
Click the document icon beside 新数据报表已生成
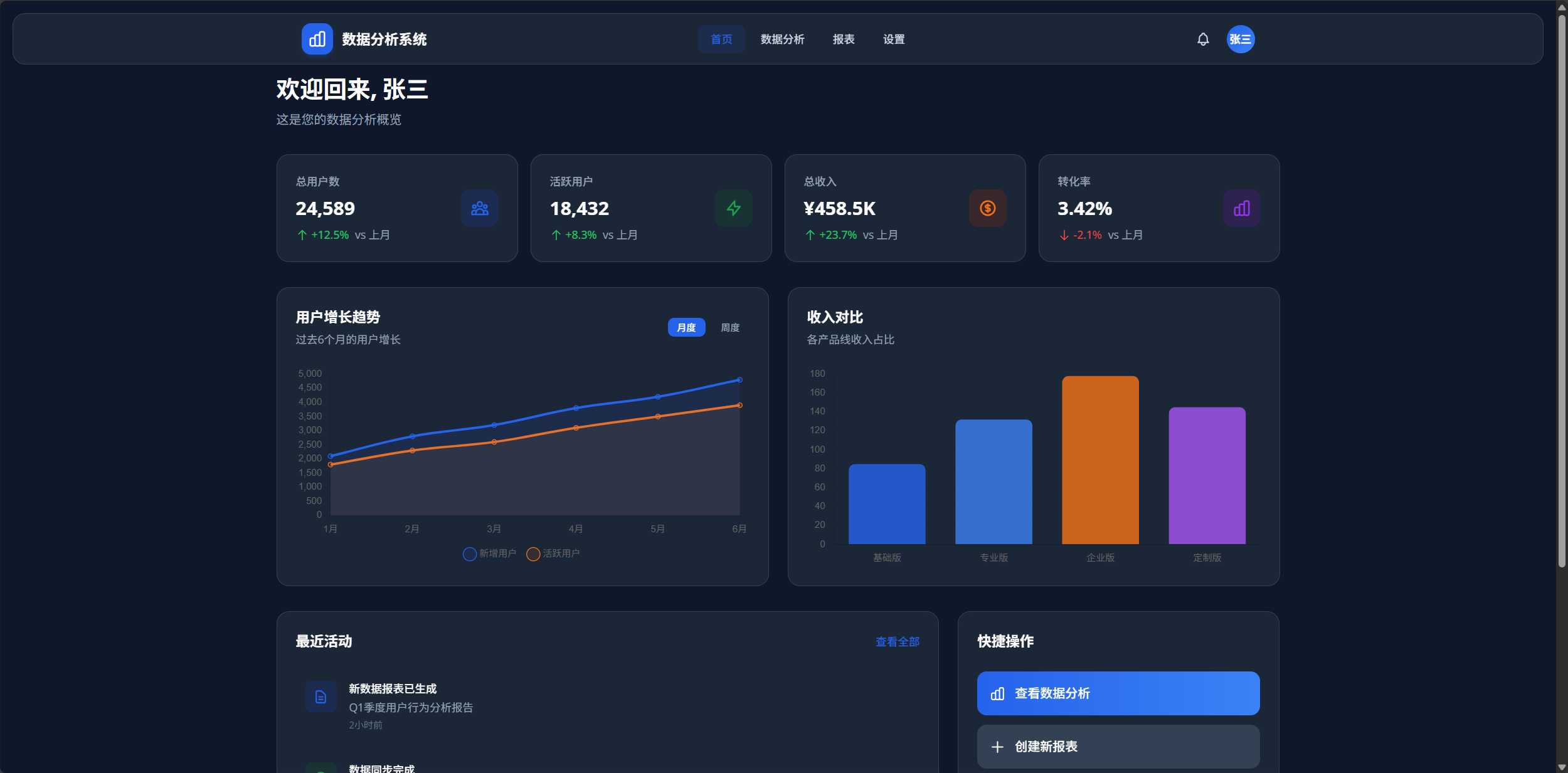(x=320, y=697)
